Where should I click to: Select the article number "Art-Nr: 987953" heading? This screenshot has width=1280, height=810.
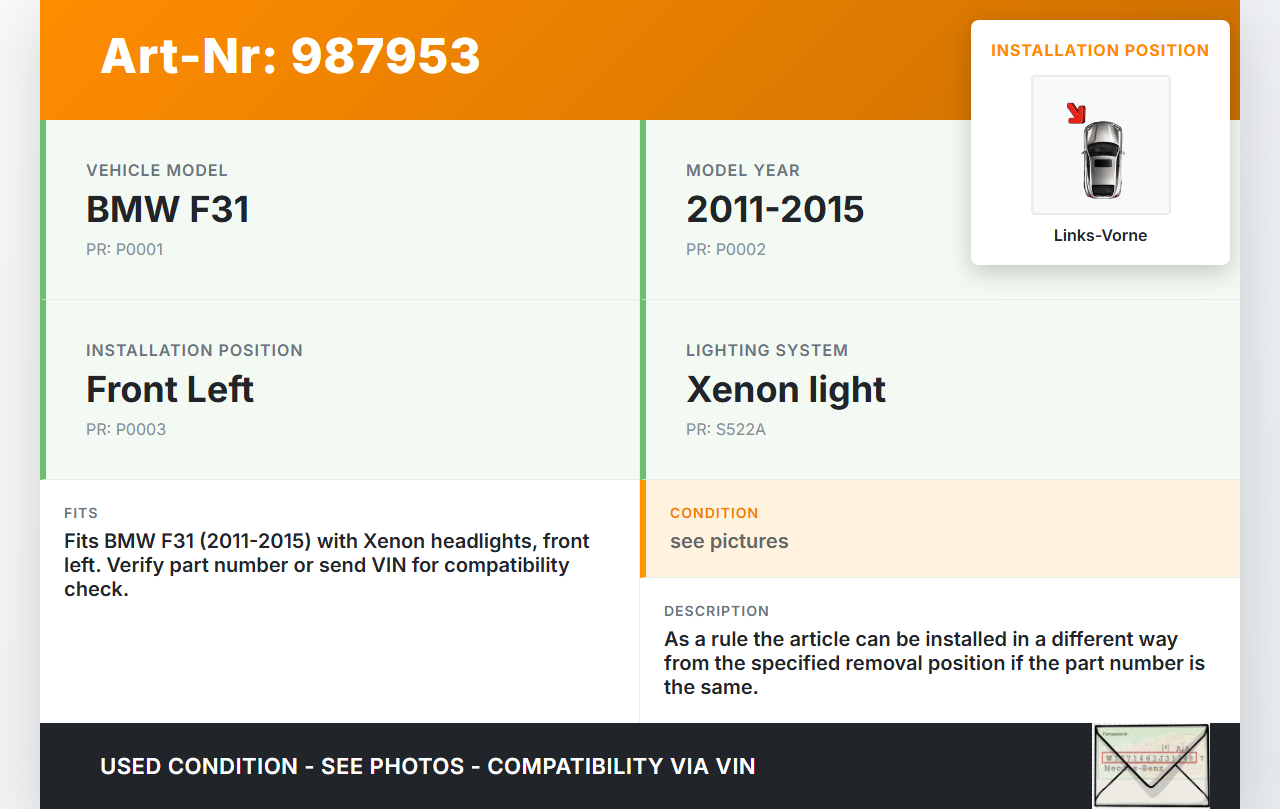coord(290,56)
